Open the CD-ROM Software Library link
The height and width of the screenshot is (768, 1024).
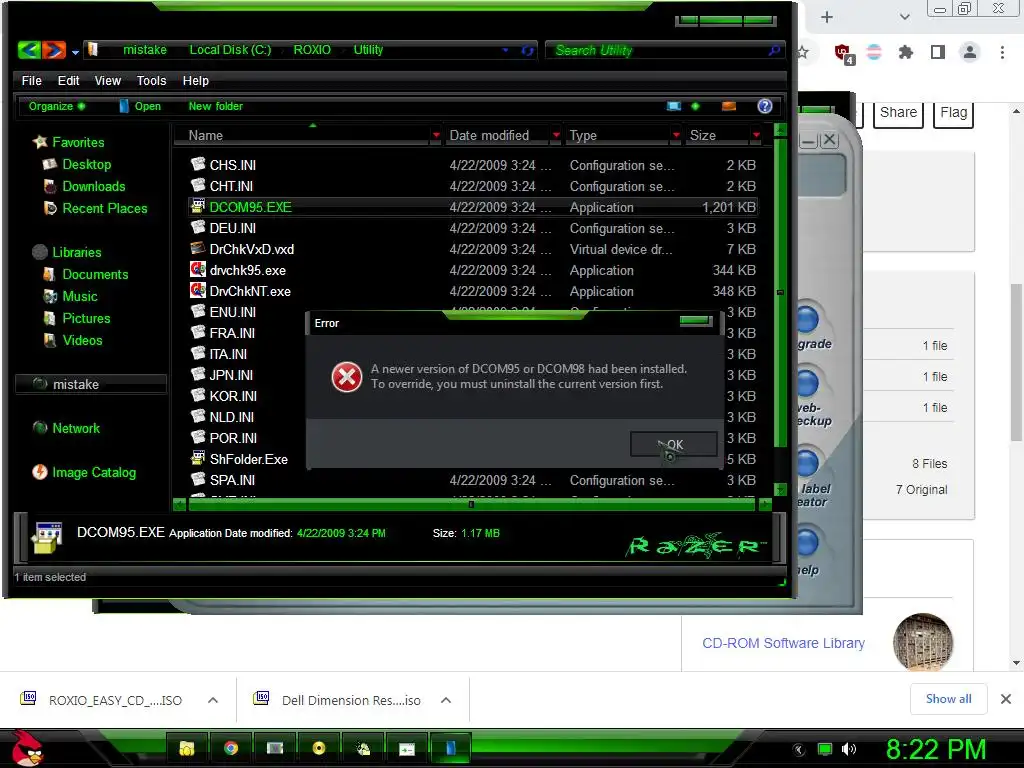783,643
